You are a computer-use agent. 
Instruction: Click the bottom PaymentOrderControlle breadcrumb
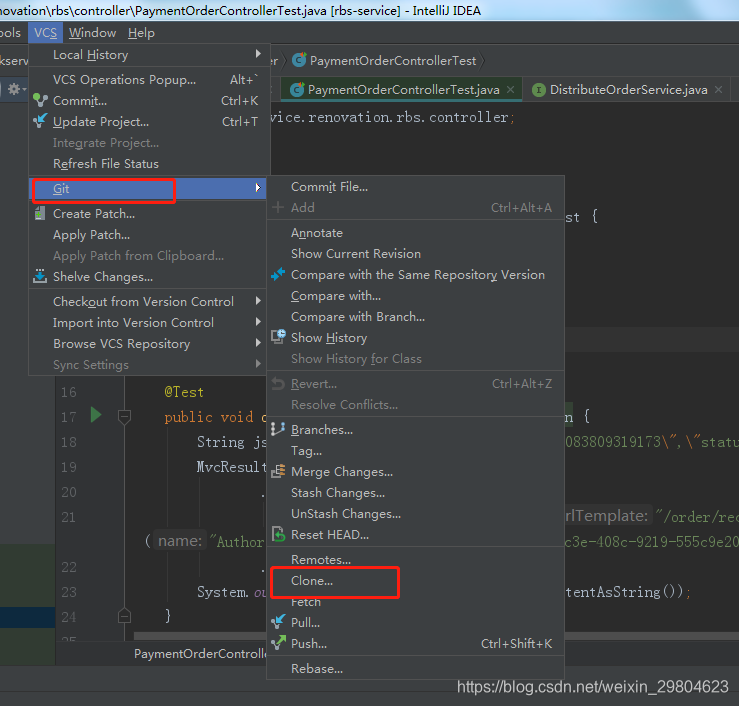(200, 653)
